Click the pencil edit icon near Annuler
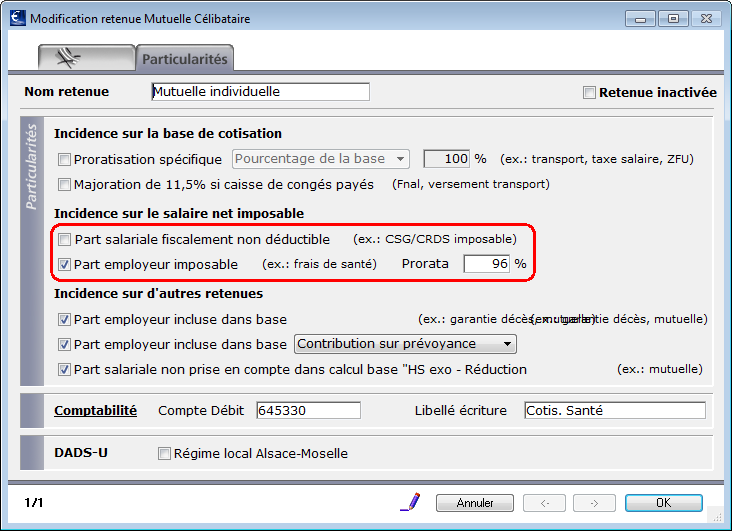Viewport: 732px width, 531px height. [410, 502]
